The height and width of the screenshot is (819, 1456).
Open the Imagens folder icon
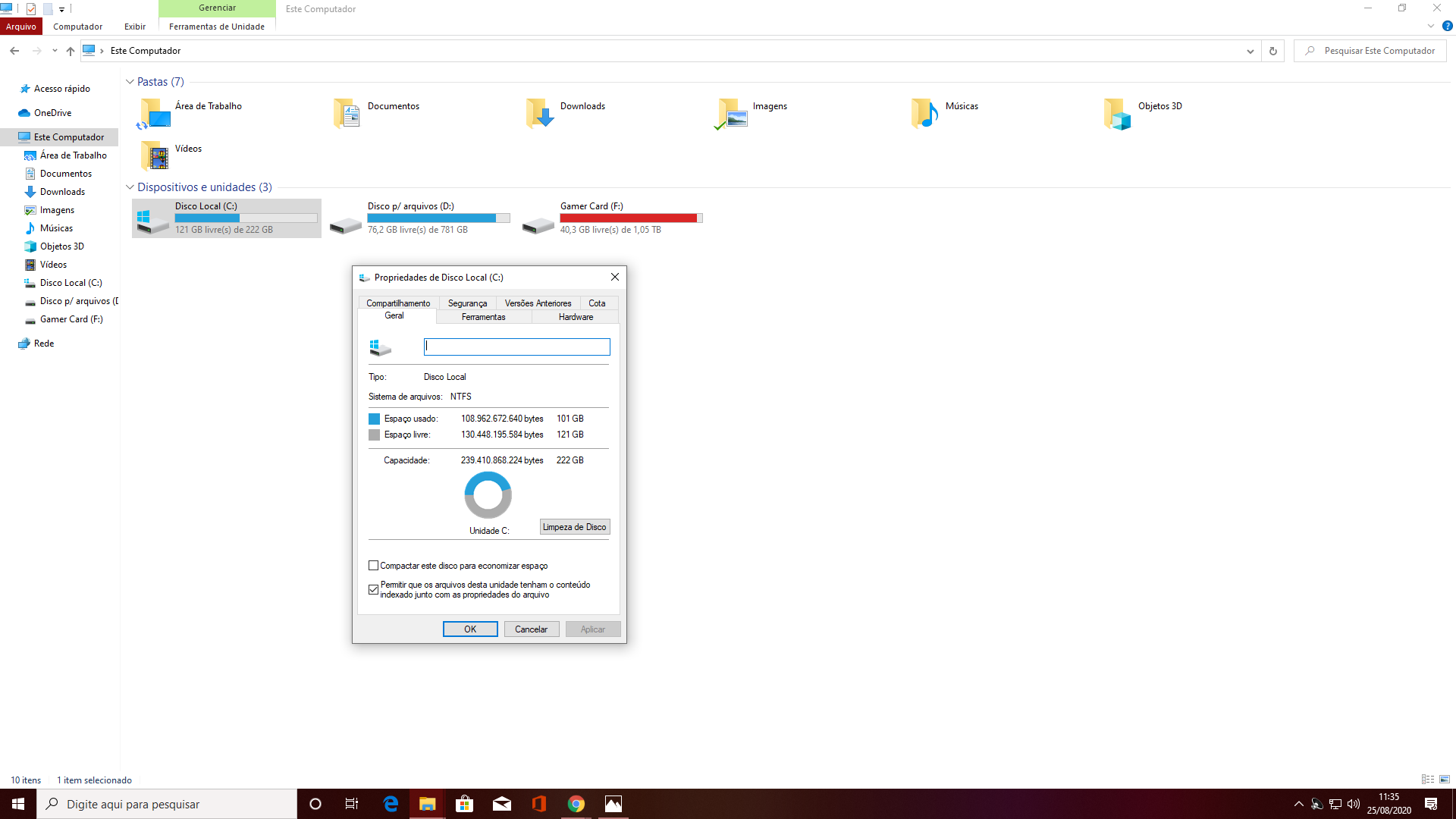[x=733, y=114]
